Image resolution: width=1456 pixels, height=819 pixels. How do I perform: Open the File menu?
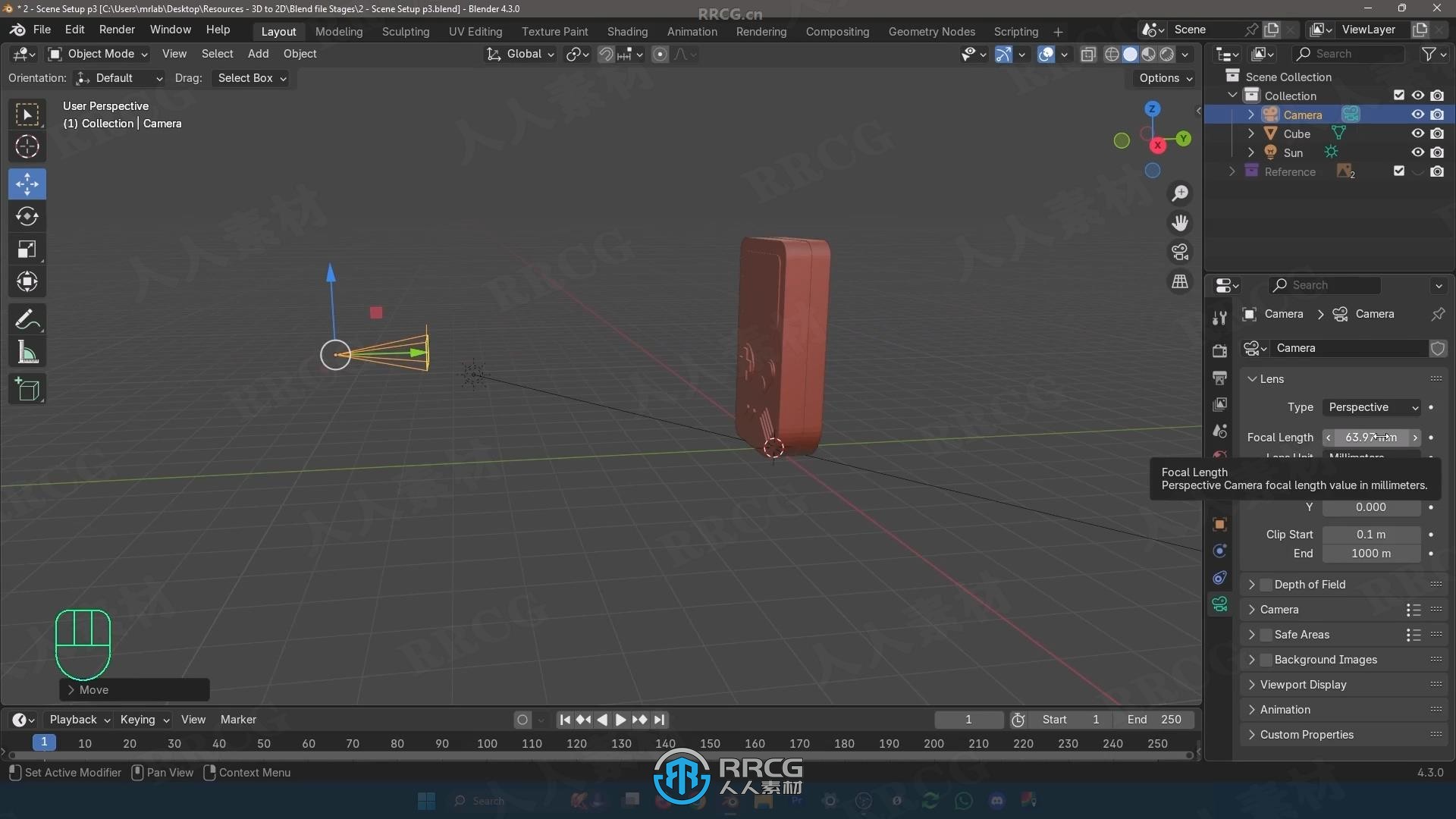click(42, 30)
